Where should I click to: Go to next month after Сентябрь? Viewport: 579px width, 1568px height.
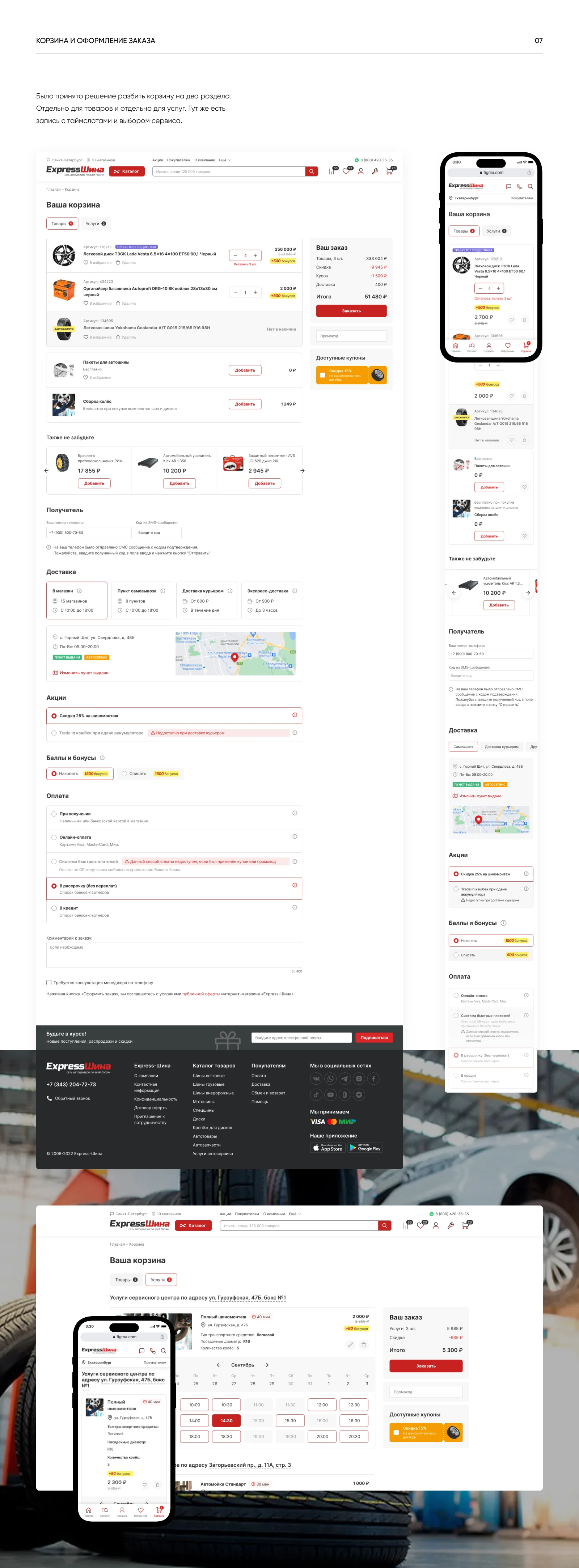pyautogui.click(x=266, y=1365)
